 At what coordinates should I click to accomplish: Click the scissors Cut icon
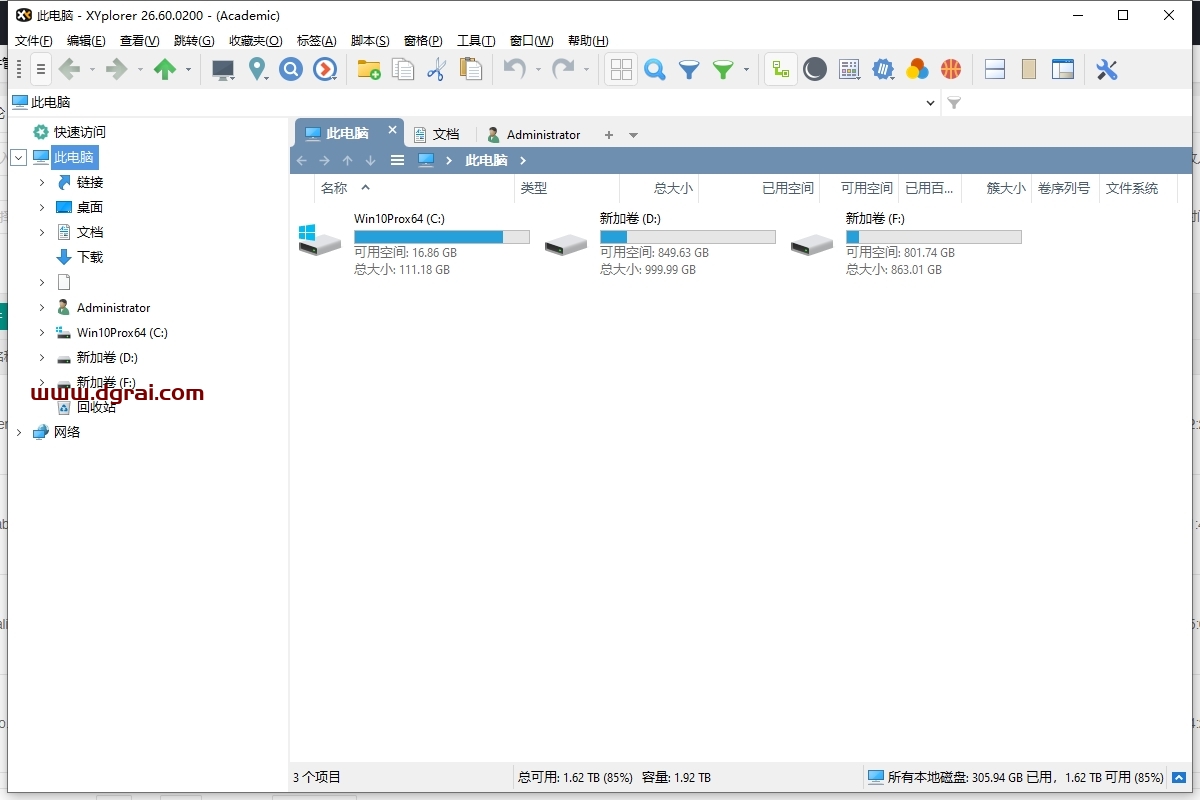436,70
